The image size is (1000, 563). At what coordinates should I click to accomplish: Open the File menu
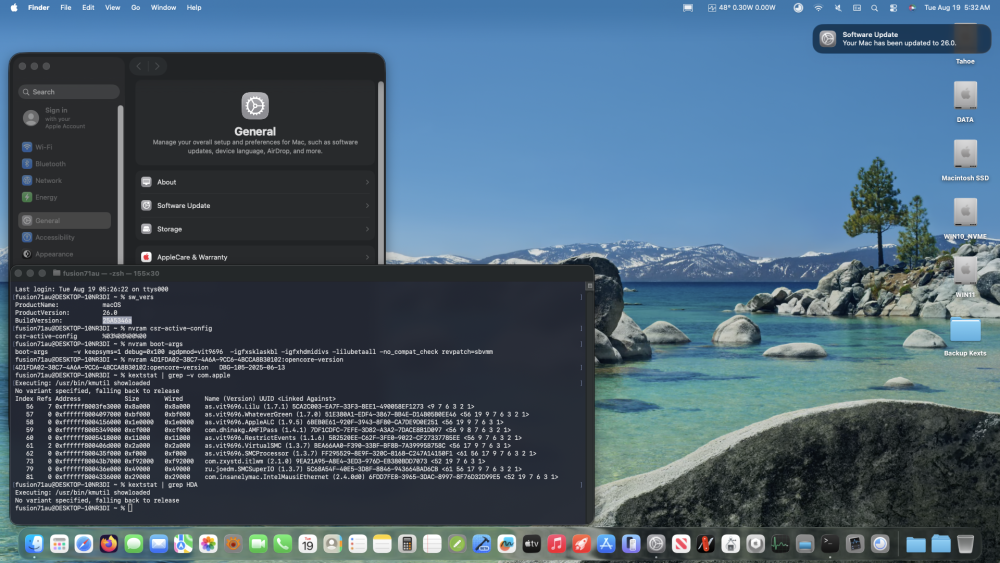pyautogui.click(x=66, y=8)
